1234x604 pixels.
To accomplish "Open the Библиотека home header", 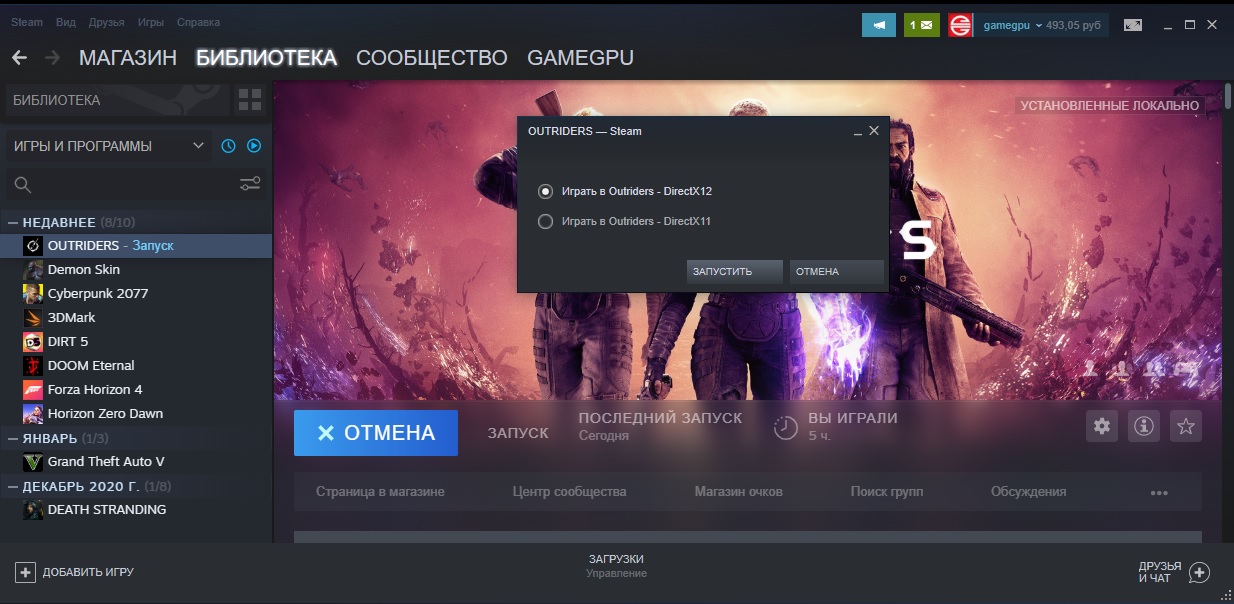I will [118, 100].
